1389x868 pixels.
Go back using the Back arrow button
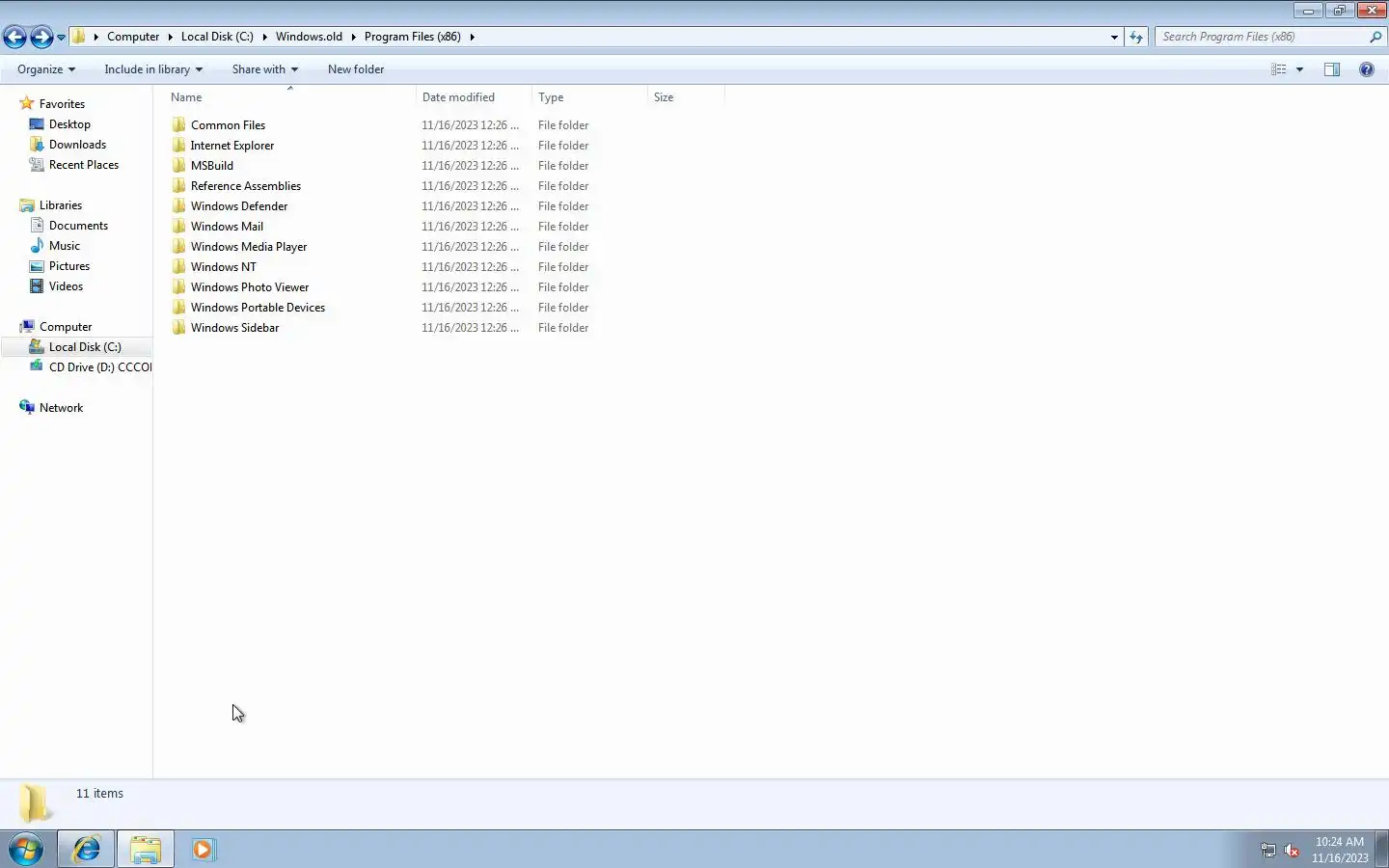click(14, 37)
